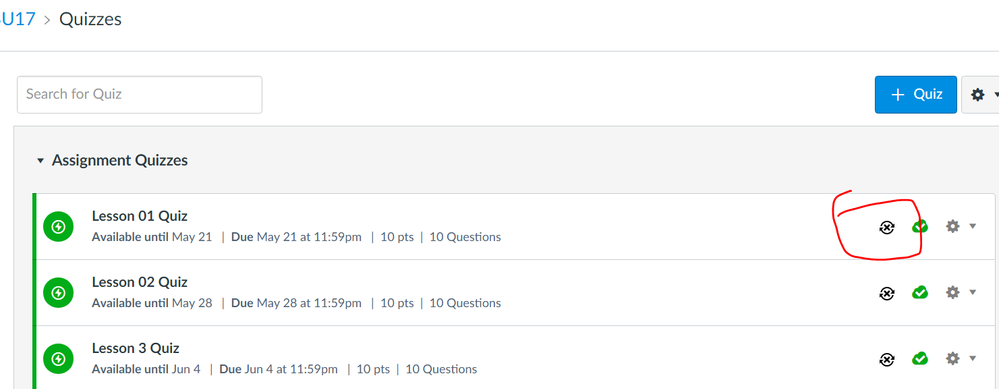
Task: Toggle the green publish cloud for Lesson 3 Quiz
Action: [x=919, y=358]
